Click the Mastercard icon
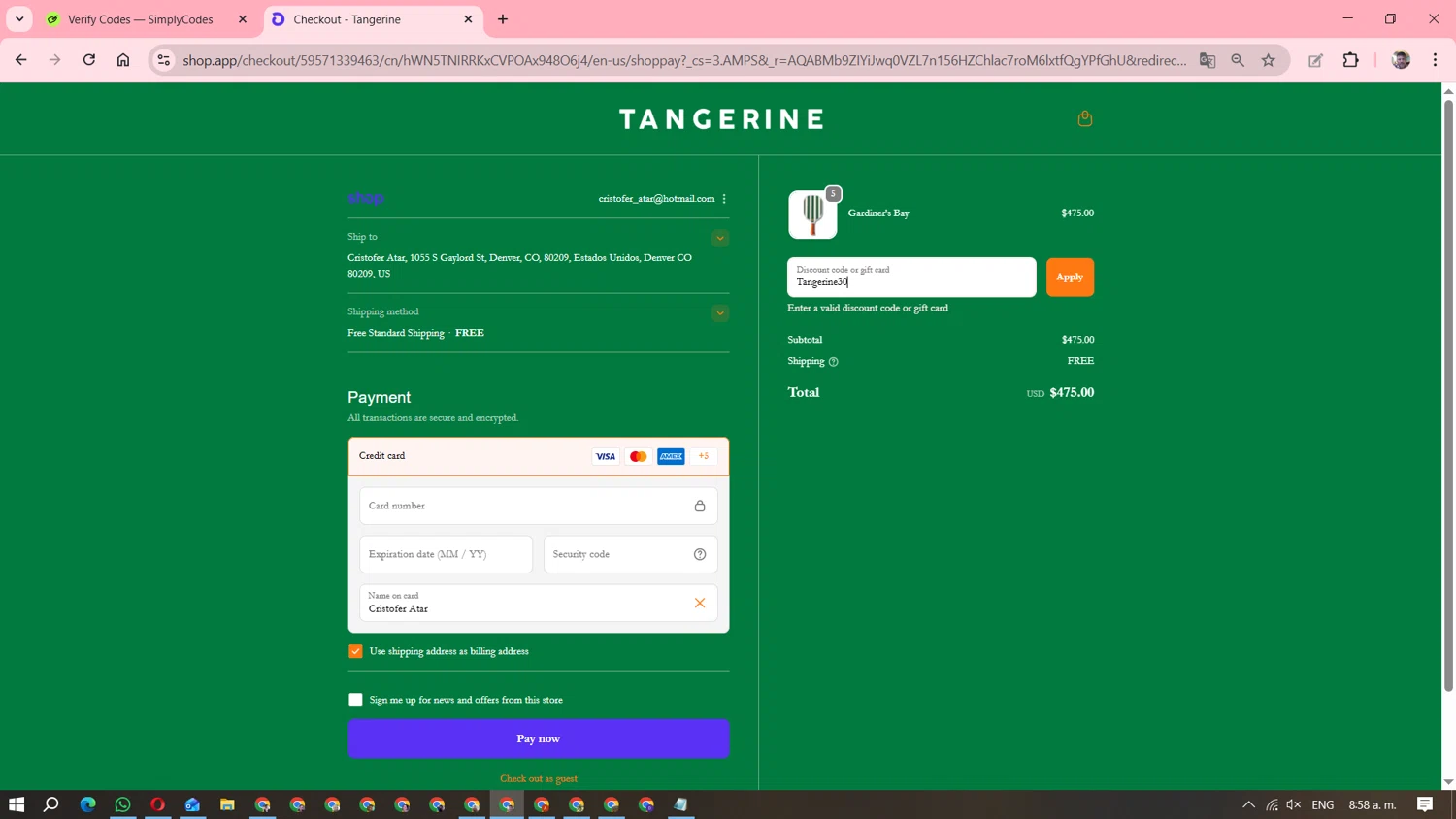Viewport: 1456px width, 819px height. pos(638,456)
